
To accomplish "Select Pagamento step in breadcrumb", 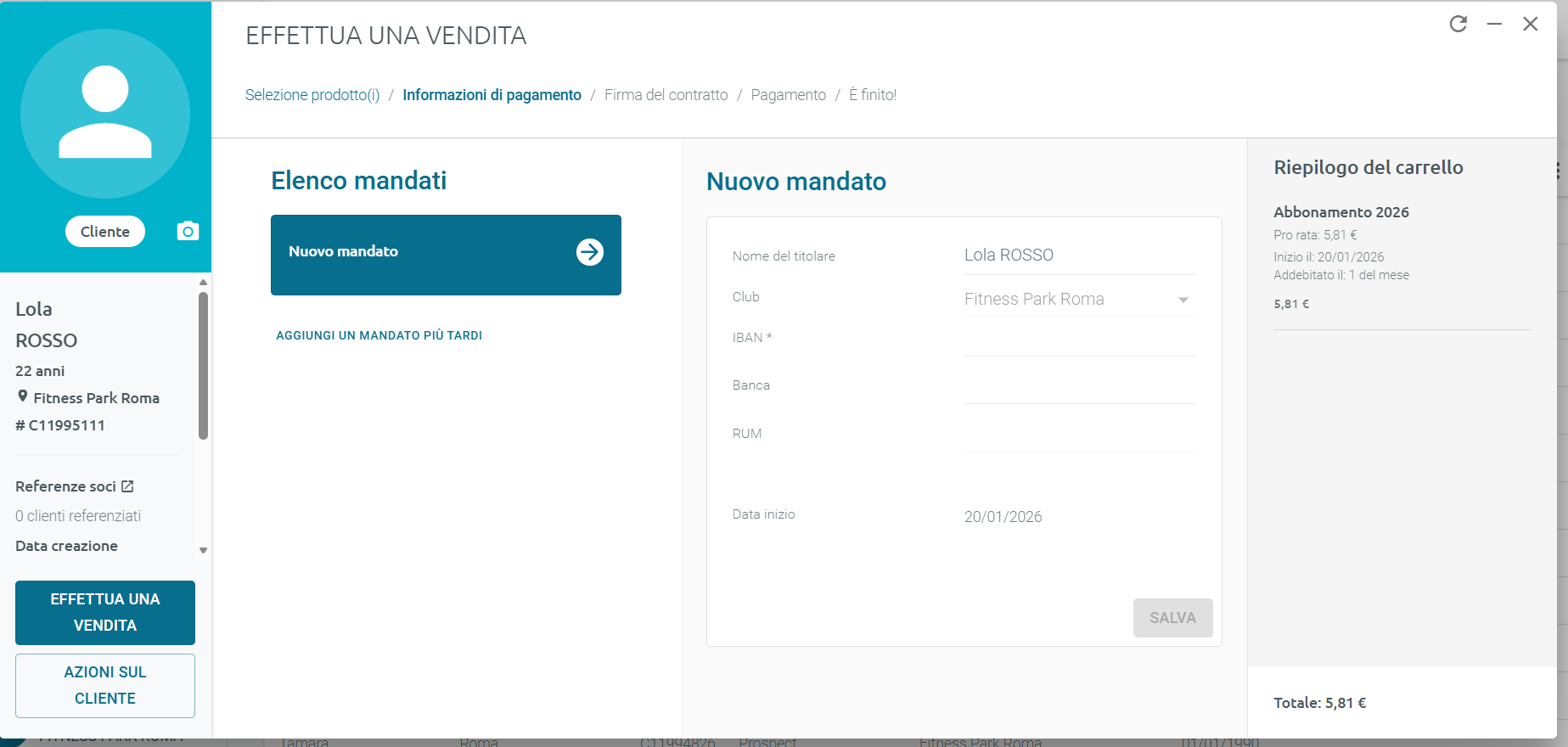I will point(789,95).
